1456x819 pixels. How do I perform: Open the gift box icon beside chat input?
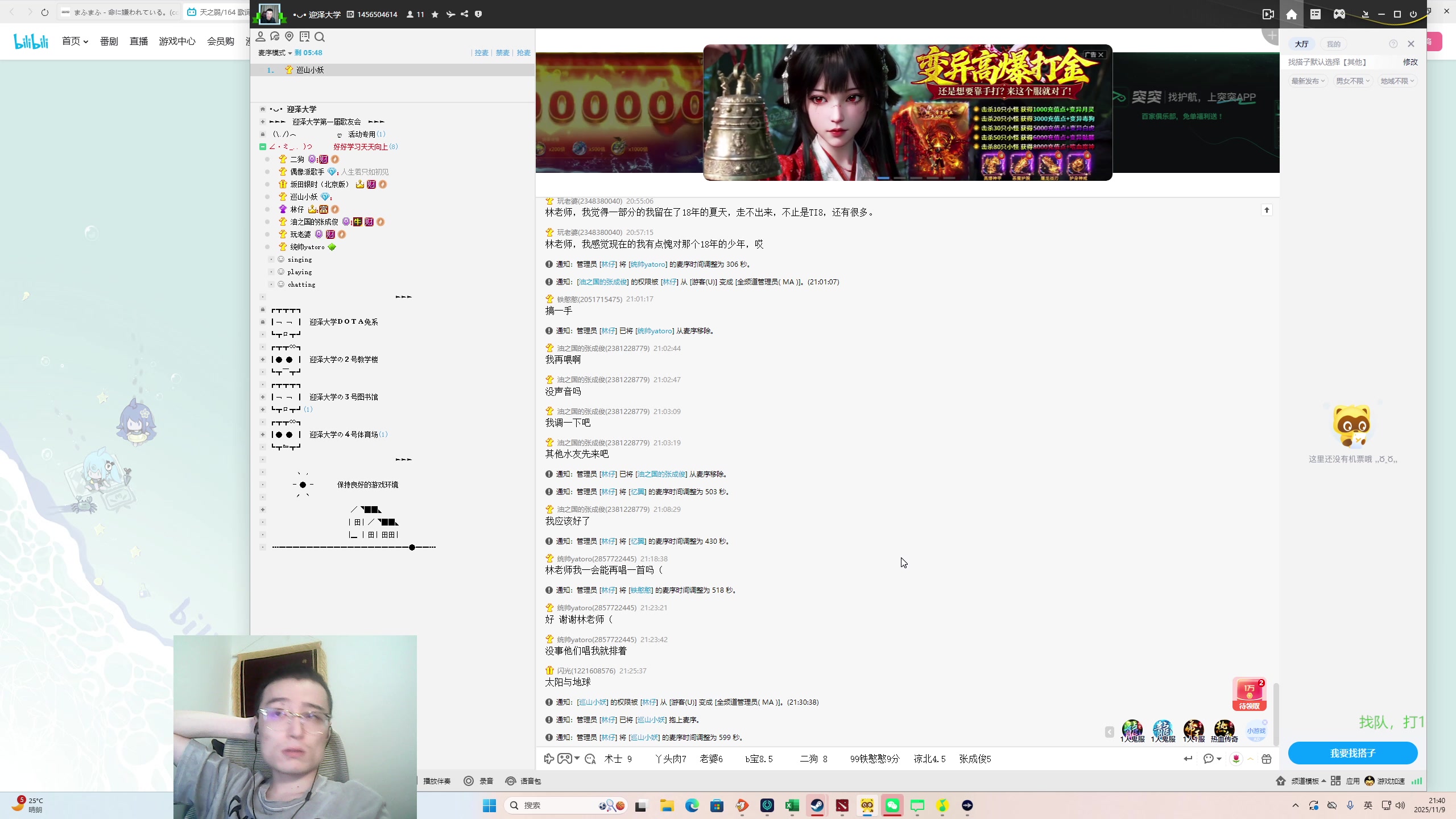[1267, 759]
